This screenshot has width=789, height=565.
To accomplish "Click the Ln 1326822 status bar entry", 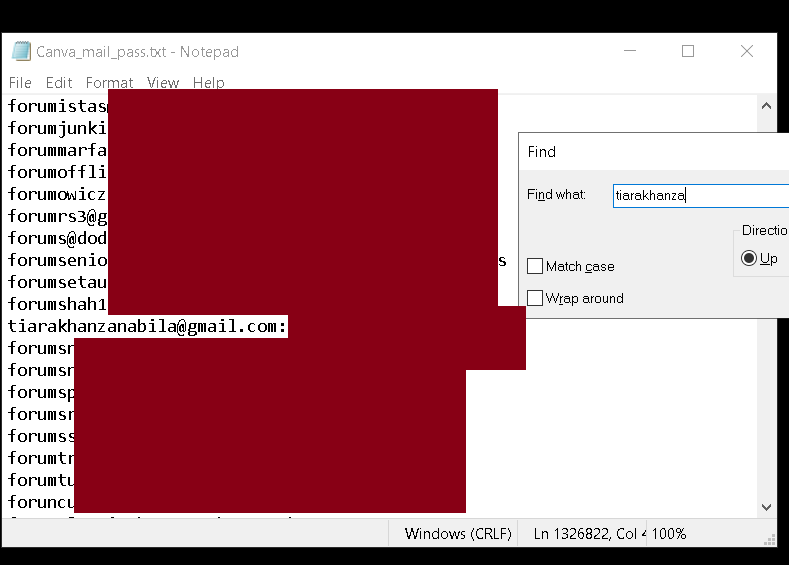I will click(590, 533).
